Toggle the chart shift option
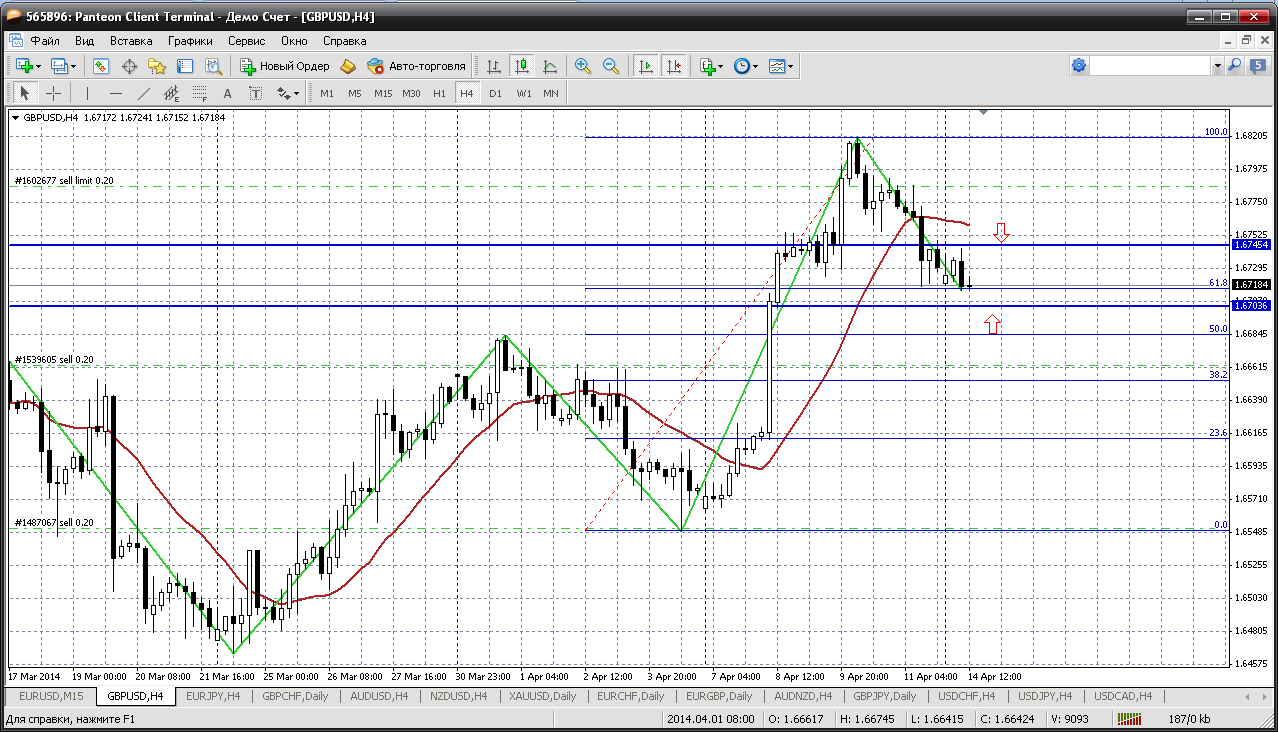Viewport: 1278px width, 732px height. click(674, 66)
